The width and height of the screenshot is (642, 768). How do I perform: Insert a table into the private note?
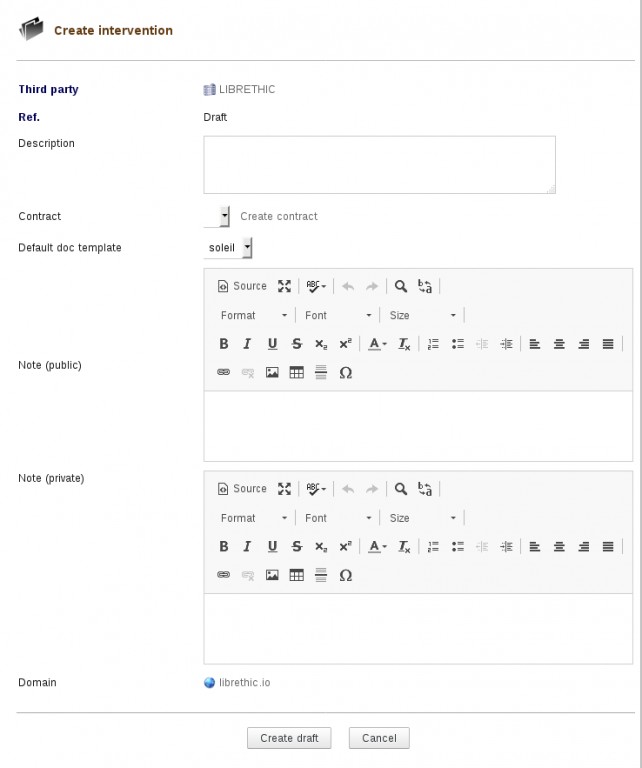click(296, 576)
